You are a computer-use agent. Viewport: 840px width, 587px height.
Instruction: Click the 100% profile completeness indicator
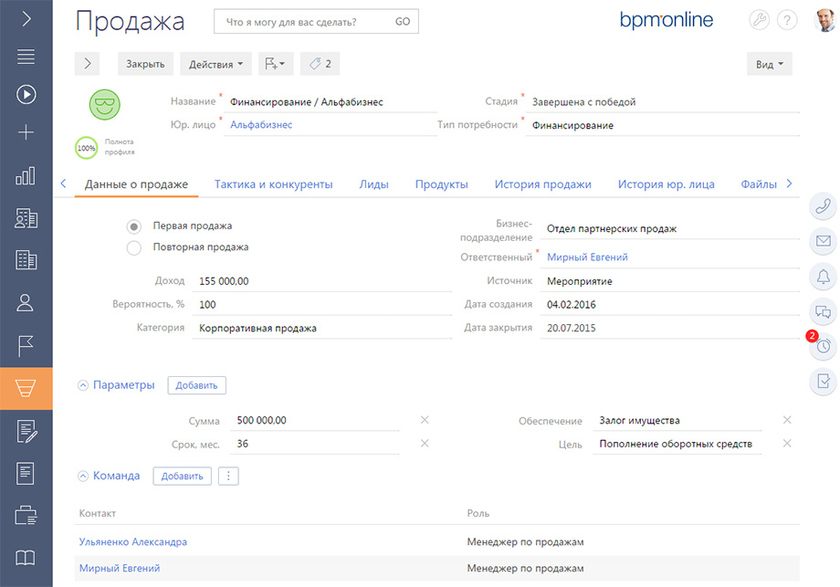86,148
